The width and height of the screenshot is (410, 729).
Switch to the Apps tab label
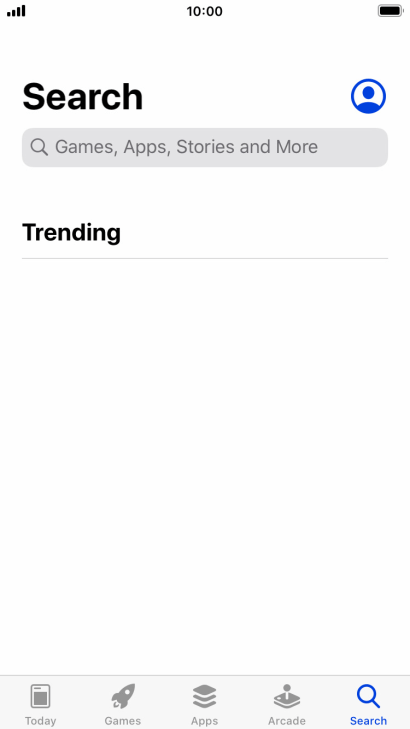pos(205,721)
